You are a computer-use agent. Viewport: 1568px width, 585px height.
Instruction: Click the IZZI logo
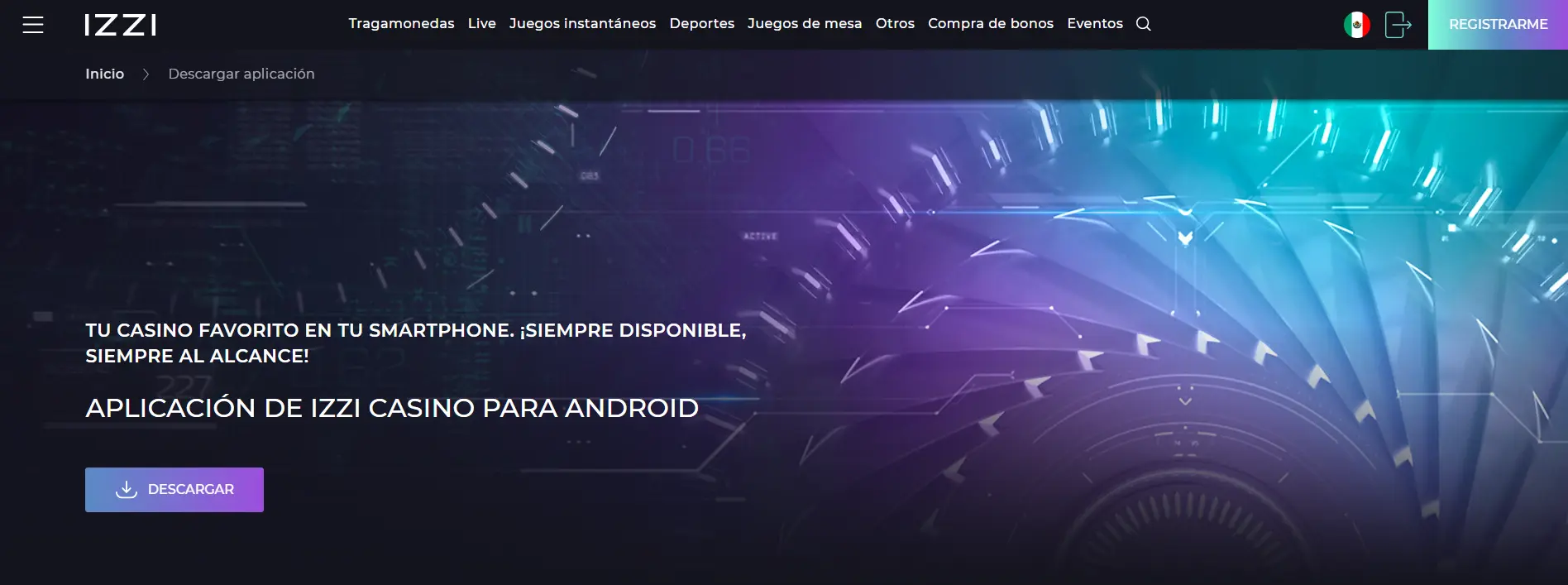pos(121,25)
